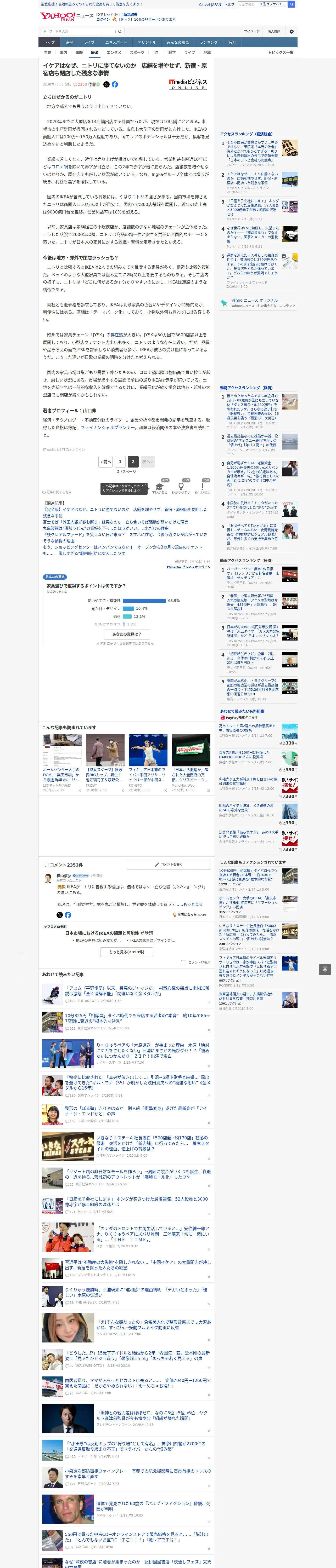Image resolution: width=336 pixels, height=1568 pixels.
Task: Open トピックス一覧 link
Action: click(281, 52)
